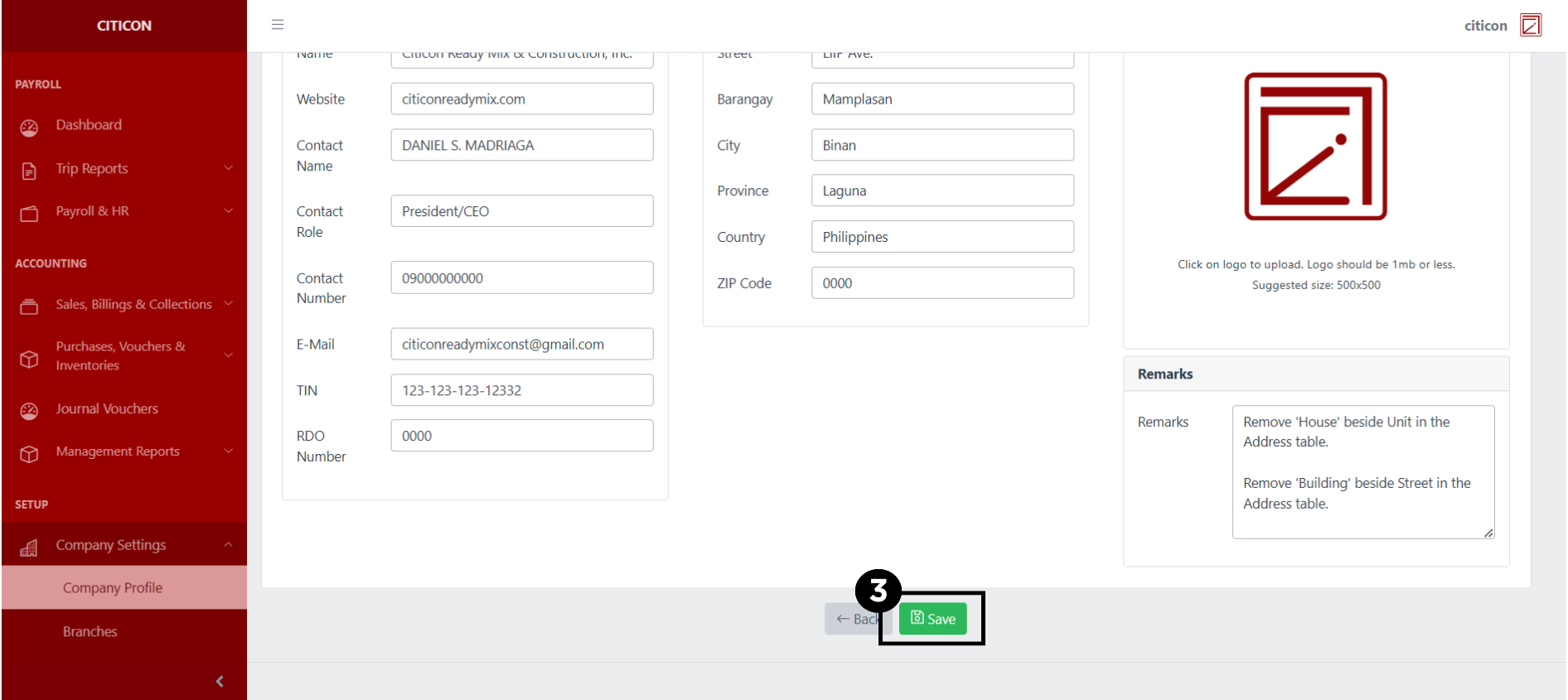Expand the Trip Reports submenu
Screen dimensions: 1568x700
pyautogui.click(x=228, y=168)
